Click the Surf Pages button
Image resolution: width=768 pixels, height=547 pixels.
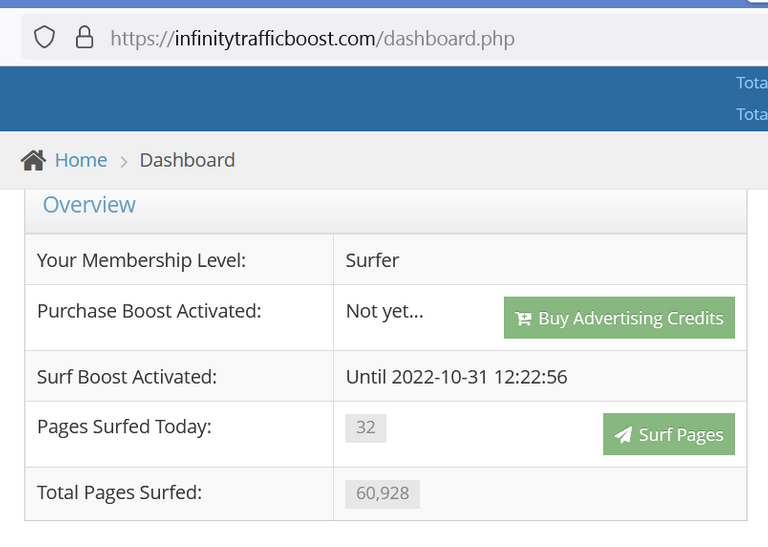(669, 434)
